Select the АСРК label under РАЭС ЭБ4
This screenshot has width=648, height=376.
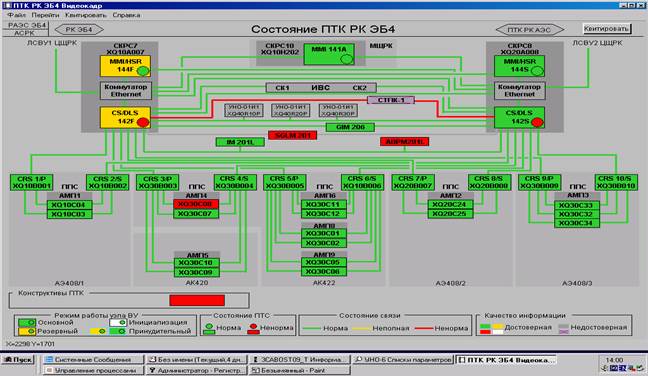(24, 33)
